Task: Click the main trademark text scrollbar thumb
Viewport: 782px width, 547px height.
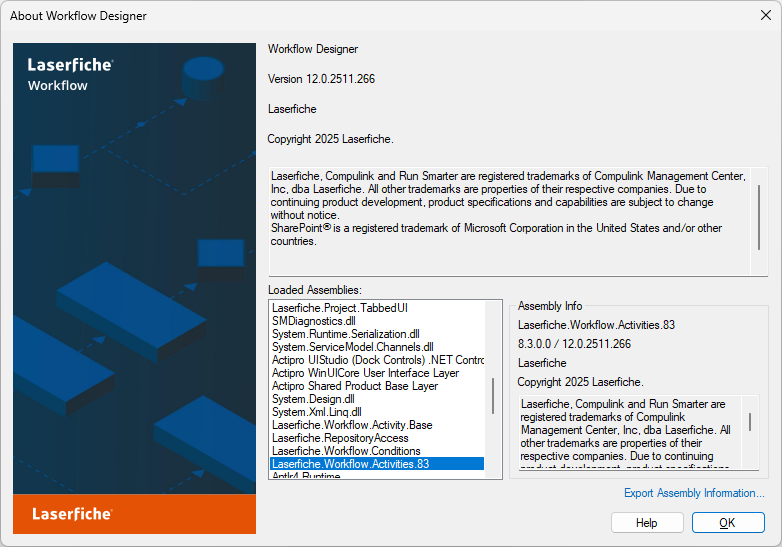Action: click(x=759, y=217)
